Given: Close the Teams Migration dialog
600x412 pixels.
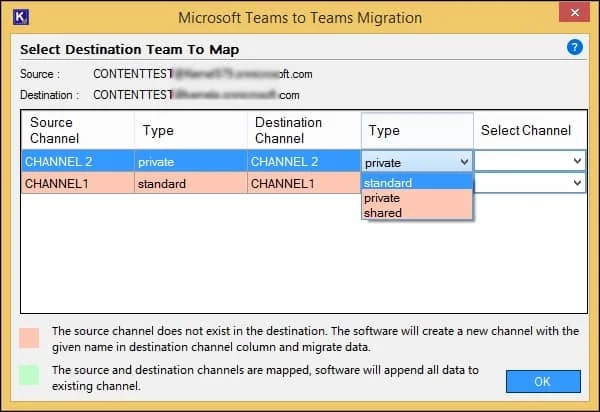Looking at the screenshot, I should click(x=574, y=13).
